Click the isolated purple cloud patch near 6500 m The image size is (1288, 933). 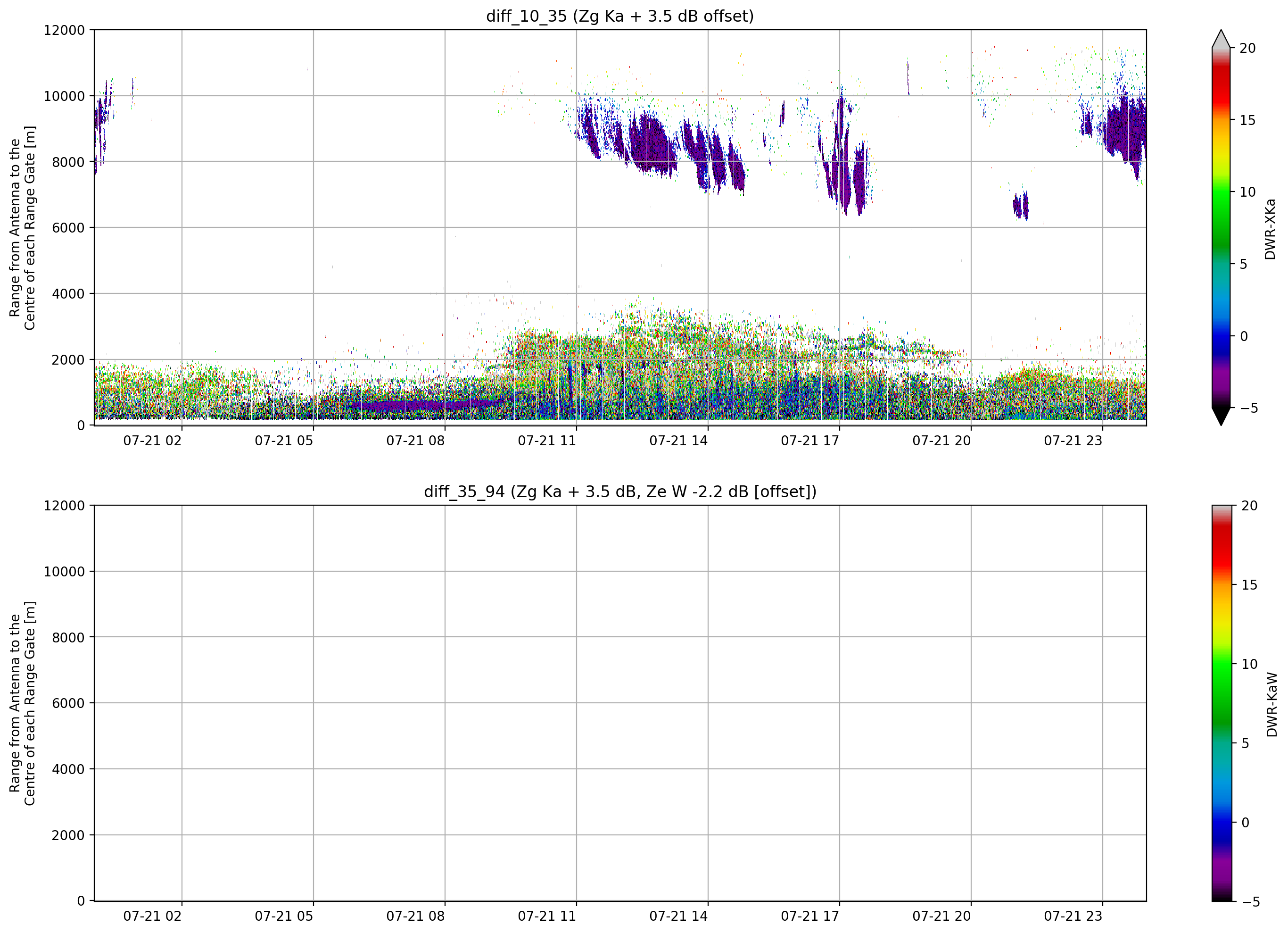pos(1021,206)
